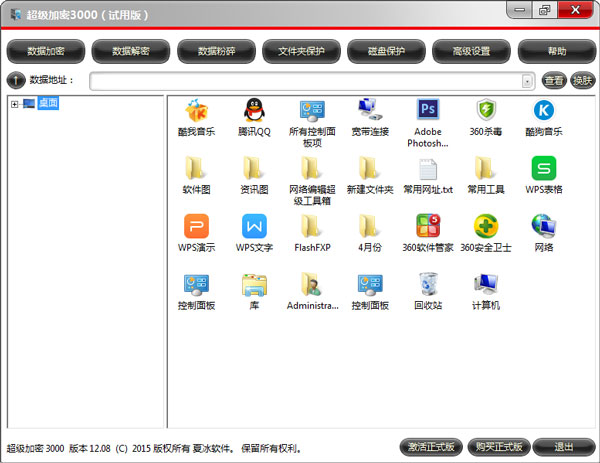The width and height of the screenshot is (600, 463).
Task: Click the 计算机 computer icon
Action: (x=486, y=284)
